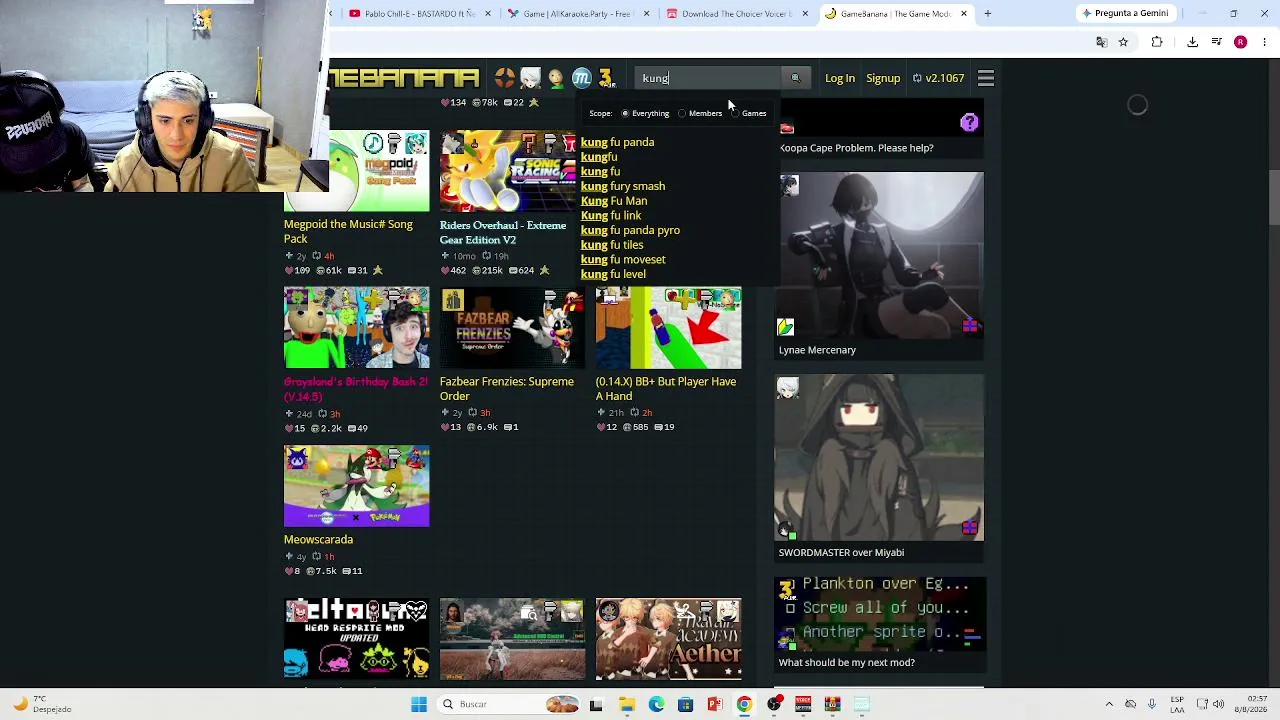Bookmark this page with the star icon
The image size is (1280, 720).
1123,42
